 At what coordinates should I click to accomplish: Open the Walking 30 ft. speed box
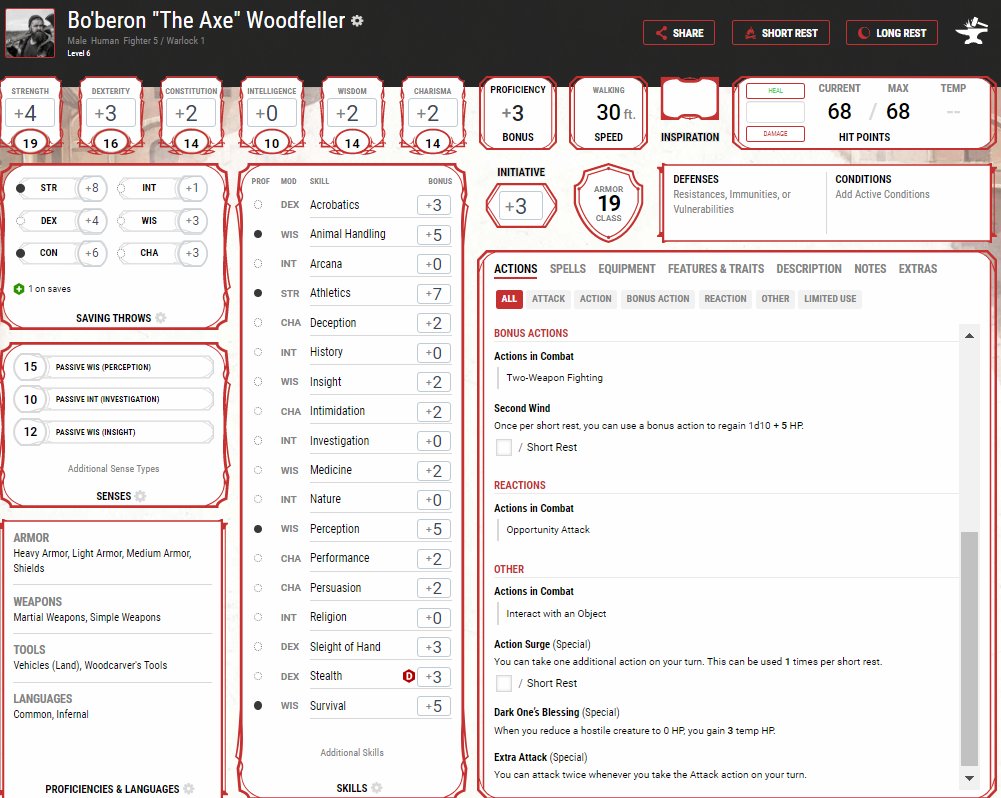click(608, 113)
